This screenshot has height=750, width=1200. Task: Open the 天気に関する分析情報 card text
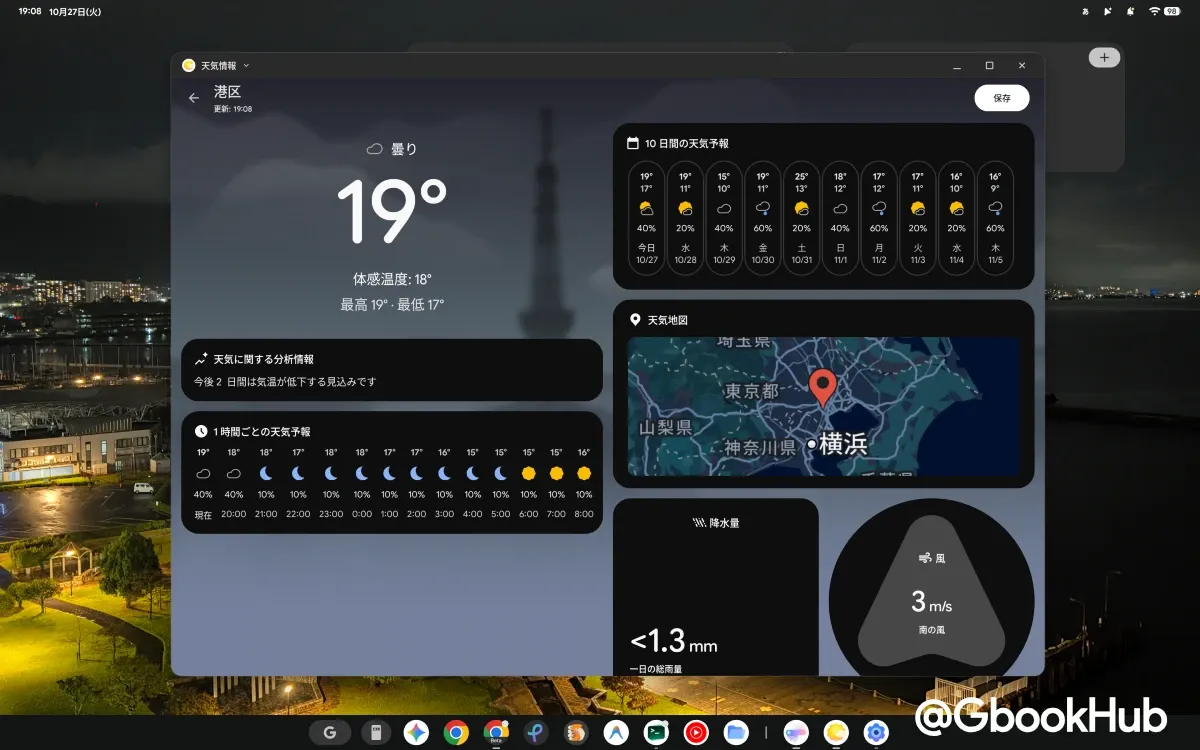coord(285,382)
